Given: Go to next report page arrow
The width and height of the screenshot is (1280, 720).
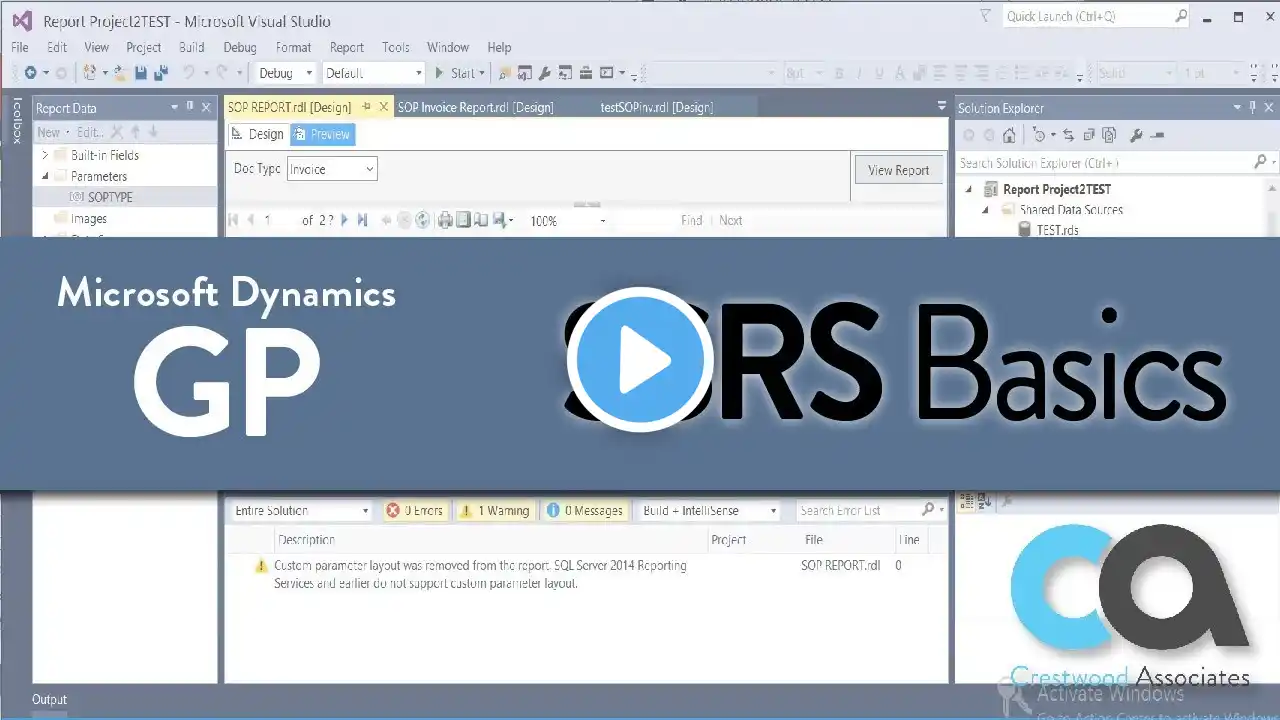Looking at the screenshot, I should coord(345,220).
